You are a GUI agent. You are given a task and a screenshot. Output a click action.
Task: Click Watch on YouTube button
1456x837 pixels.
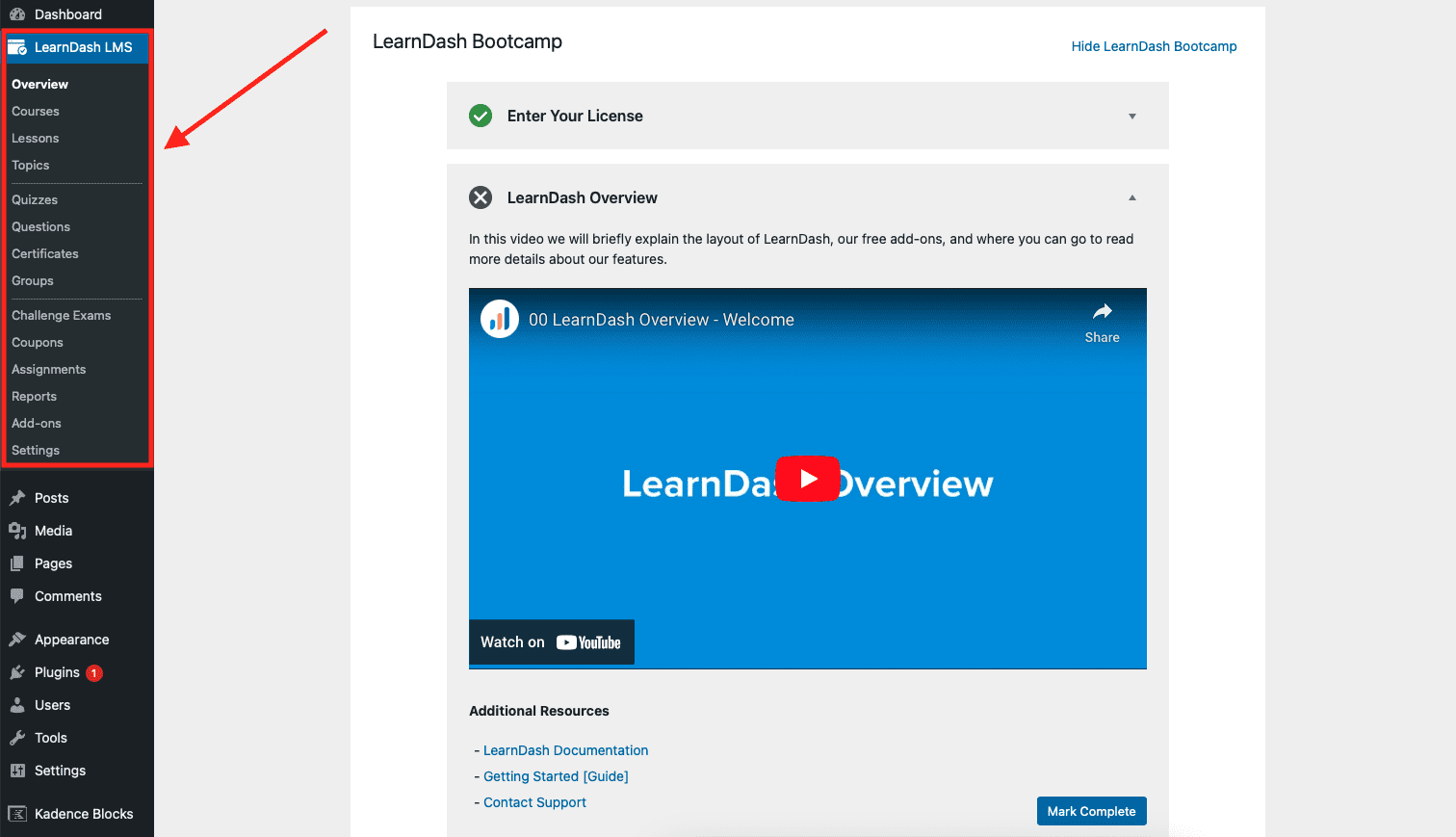(552, 642)
